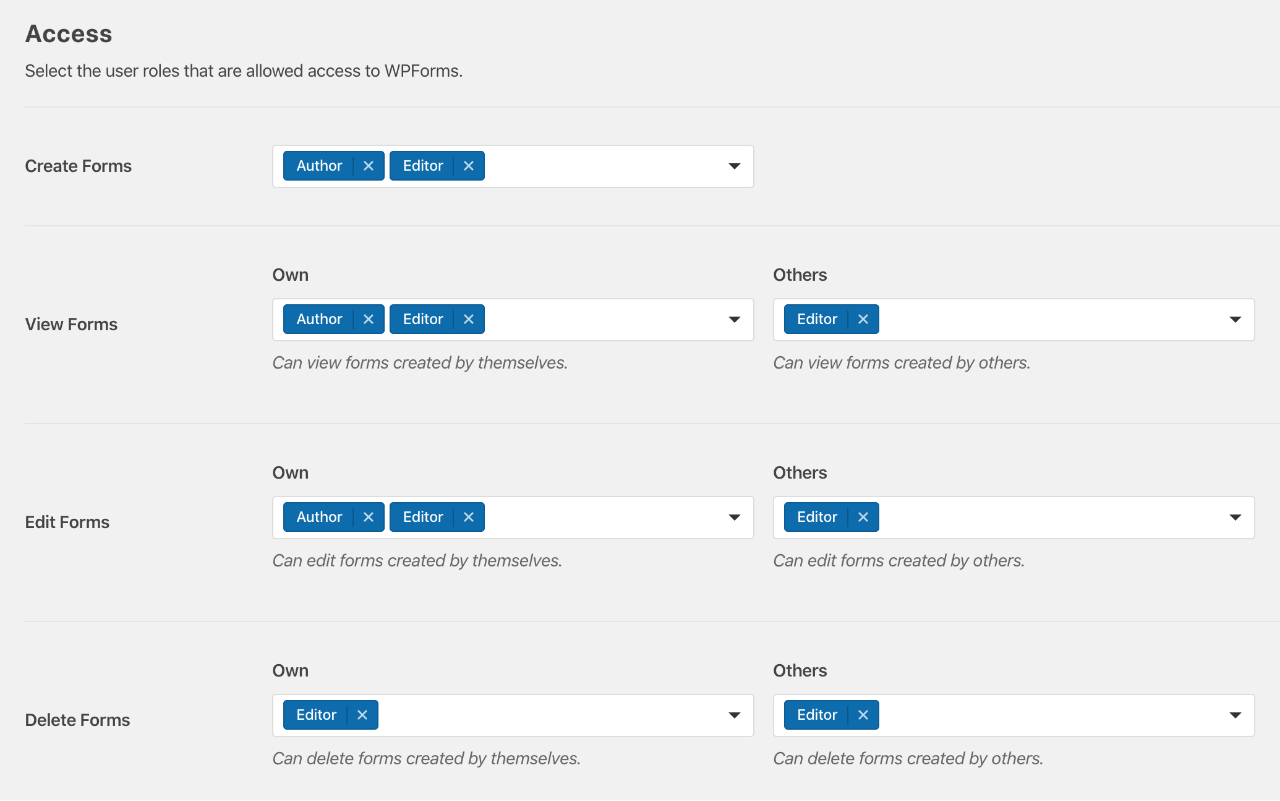1280x801 pixels.
Task: Expand Delete Forms Others dropdown arrow
Action: pyautogui.click(x=1235, y=716)
